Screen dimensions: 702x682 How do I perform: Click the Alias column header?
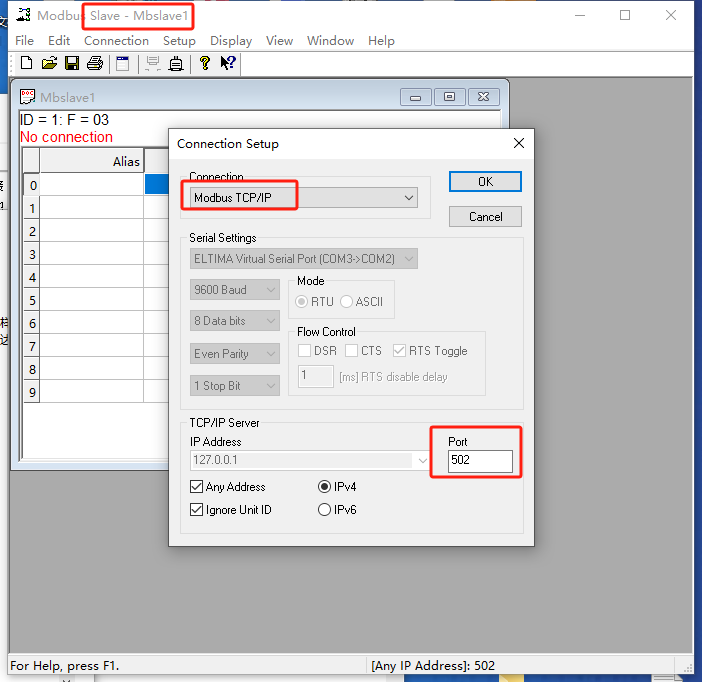(92, 161)
